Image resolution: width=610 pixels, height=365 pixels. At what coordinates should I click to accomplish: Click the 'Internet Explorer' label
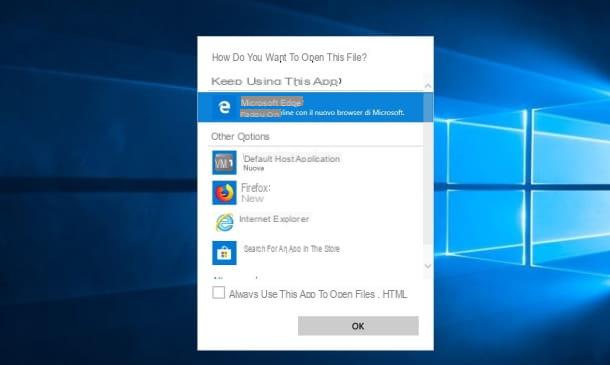[274, 219]
